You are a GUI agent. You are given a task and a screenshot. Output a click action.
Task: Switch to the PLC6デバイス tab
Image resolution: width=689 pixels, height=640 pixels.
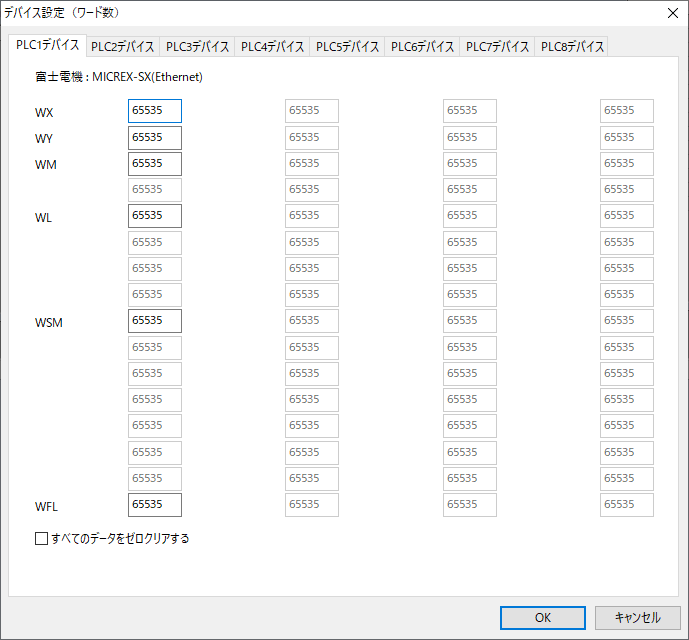coord(422,47)
